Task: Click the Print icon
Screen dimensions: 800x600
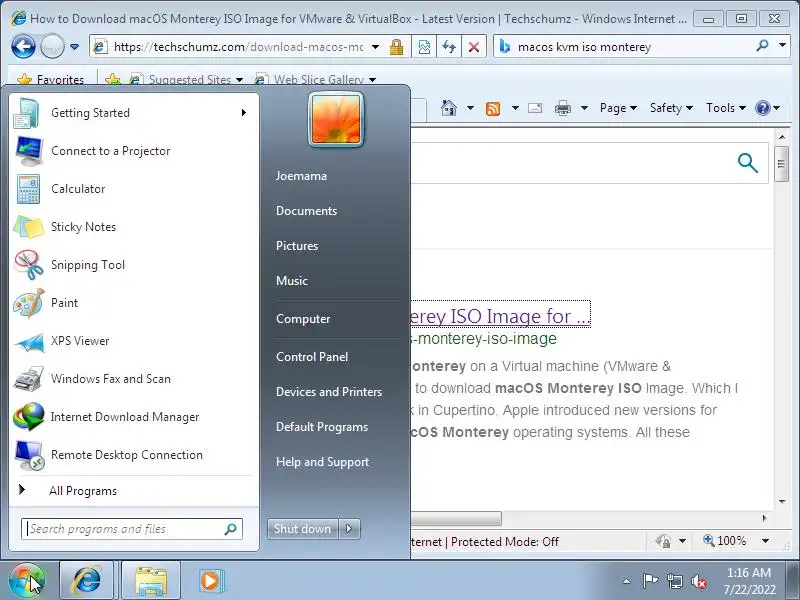Action: pos(563,108)
